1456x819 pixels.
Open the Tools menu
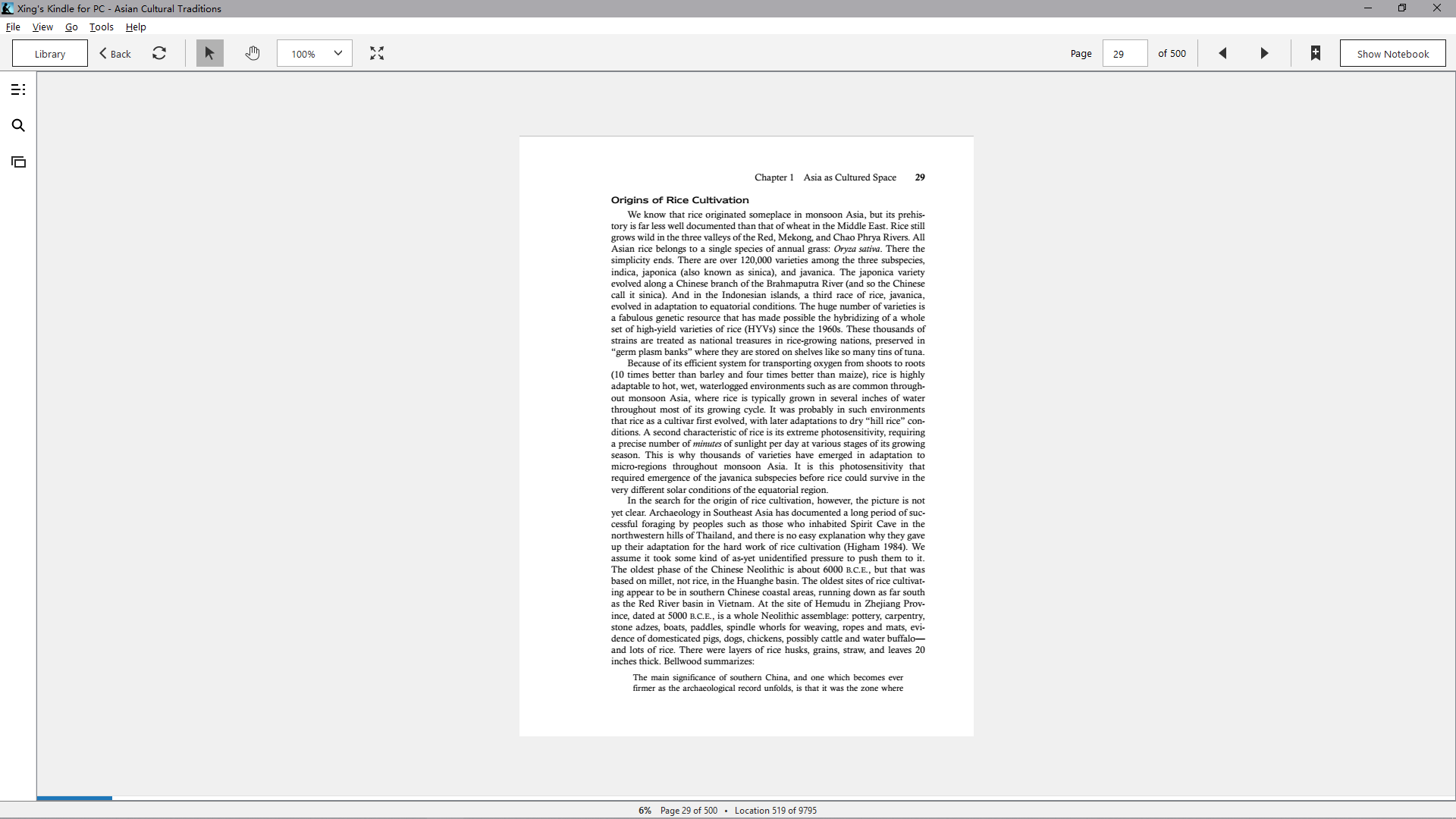[x=101, y=27]
